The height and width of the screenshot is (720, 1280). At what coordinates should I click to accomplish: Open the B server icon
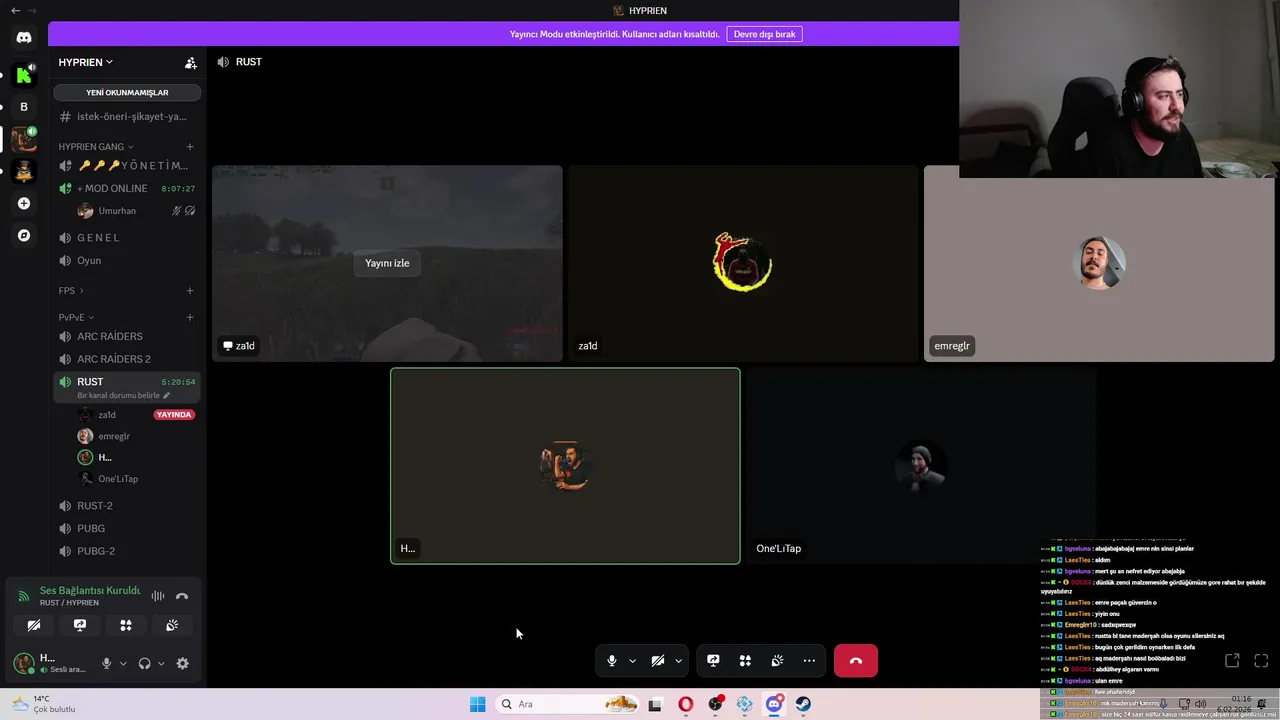click(x=24, y=106)
